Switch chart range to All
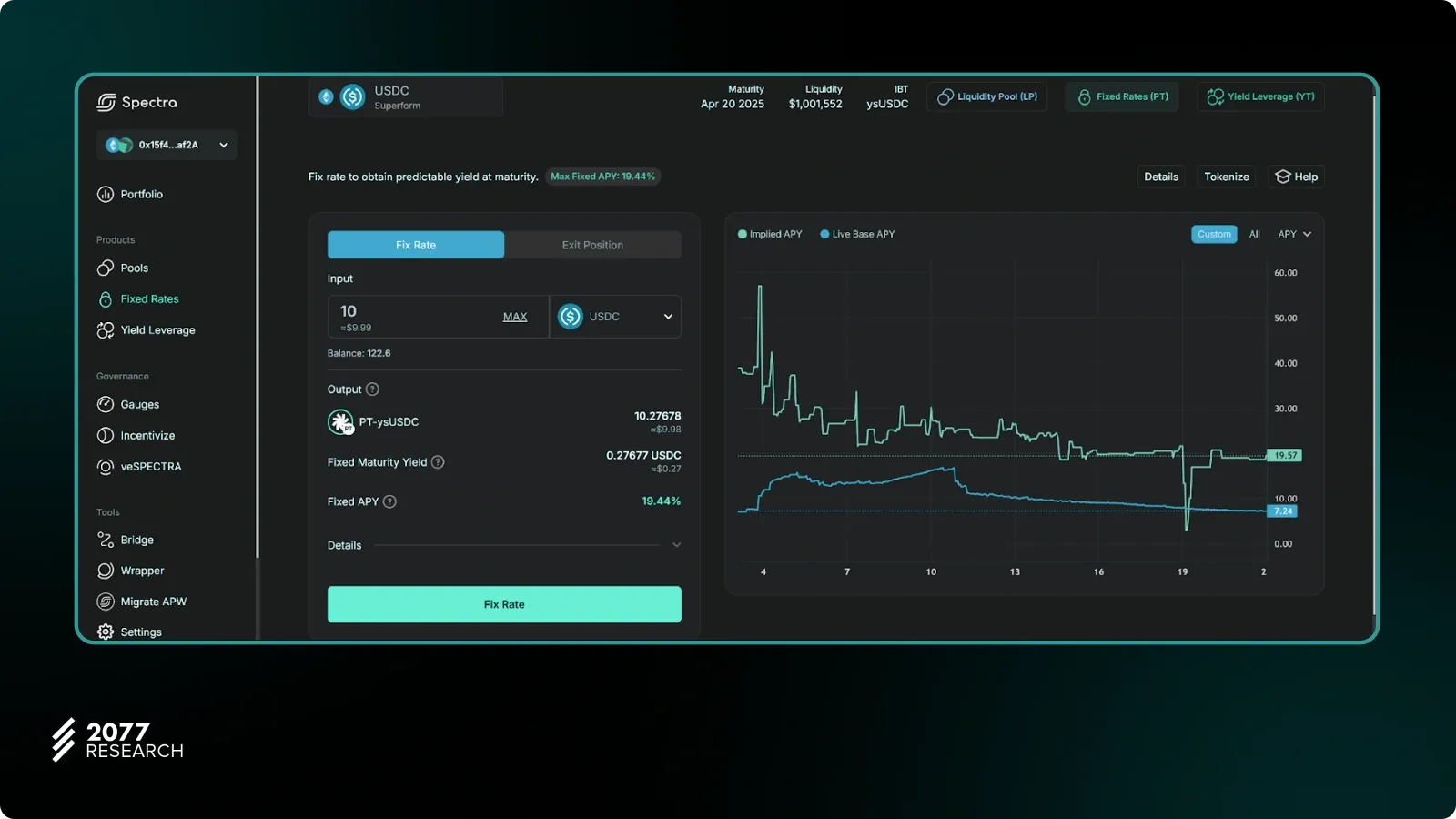Viewport: 1456px width, 819px height. tap(1254, 235)
